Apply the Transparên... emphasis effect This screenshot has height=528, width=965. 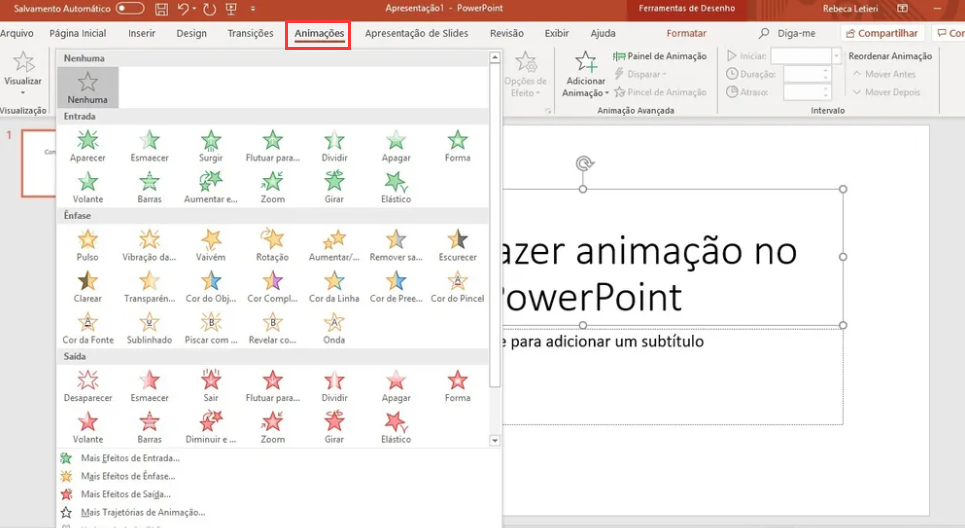pos(149,287)
